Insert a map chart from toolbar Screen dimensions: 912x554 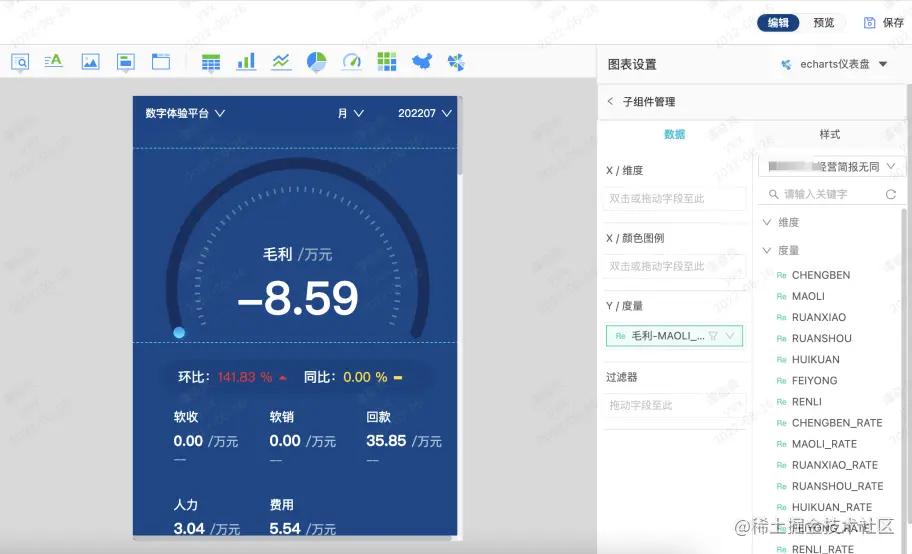tap(422, 62)
